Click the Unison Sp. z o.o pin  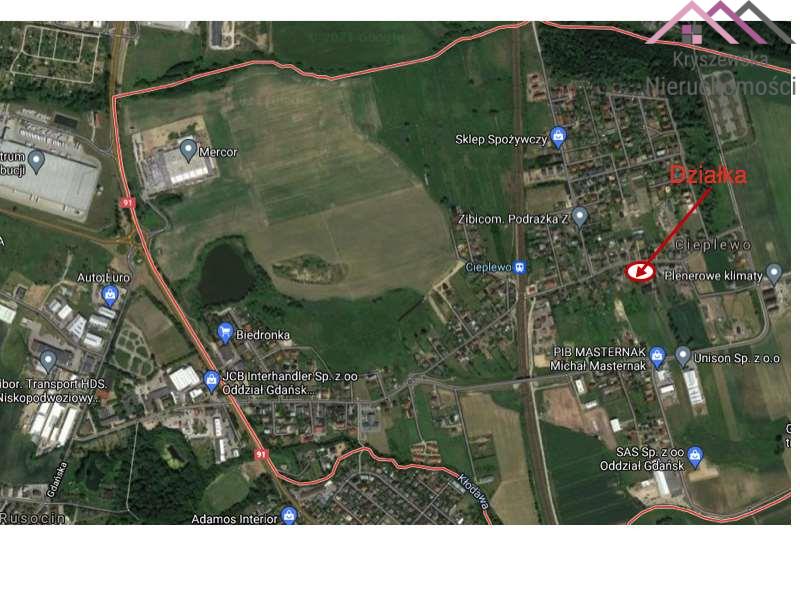point(682,356)
